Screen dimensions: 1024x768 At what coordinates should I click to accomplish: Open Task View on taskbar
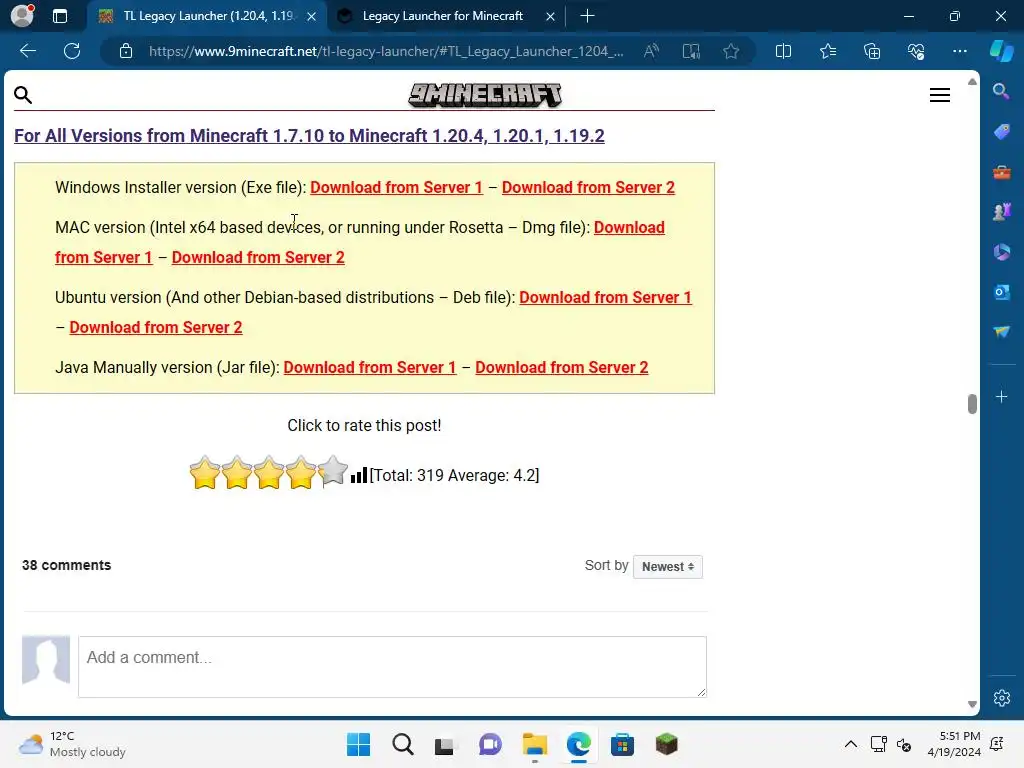pos(445,745)
